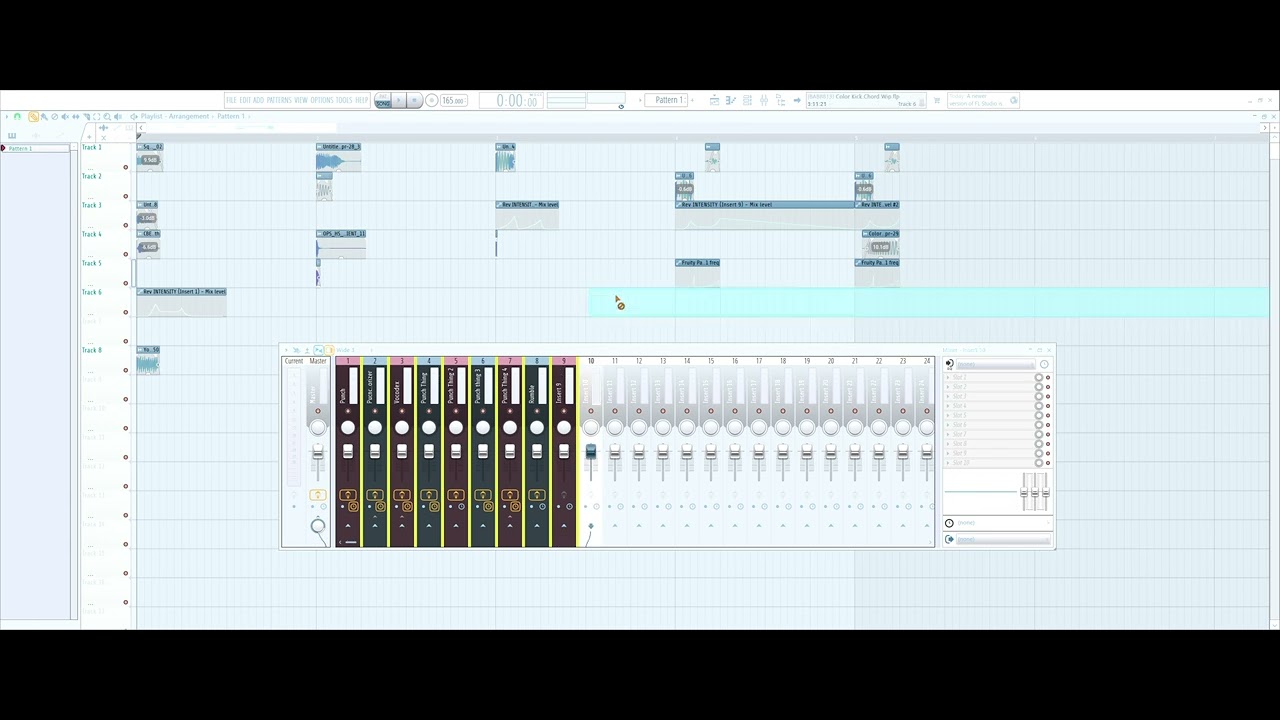The image size is (1280, 720).
Task: Open the mixer output routing dropdown
Action: [1003, 540]
